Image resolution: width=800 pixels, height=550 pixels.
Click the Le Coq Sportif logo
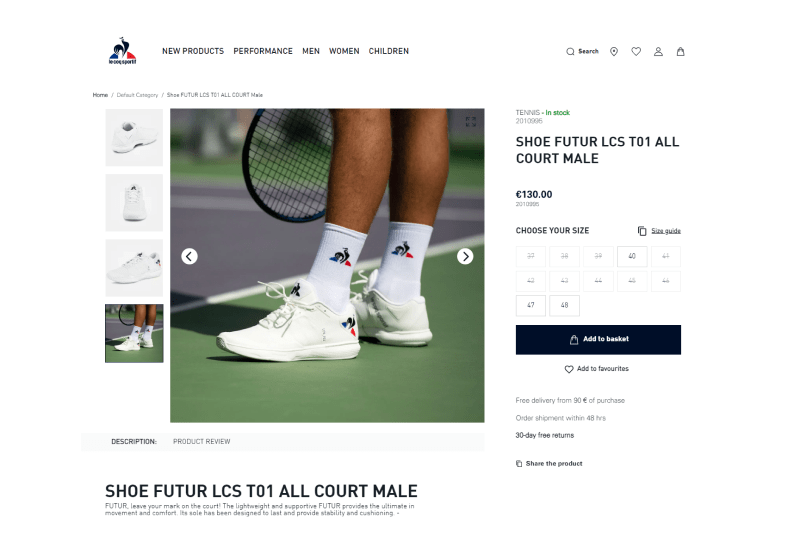[122, 51]
